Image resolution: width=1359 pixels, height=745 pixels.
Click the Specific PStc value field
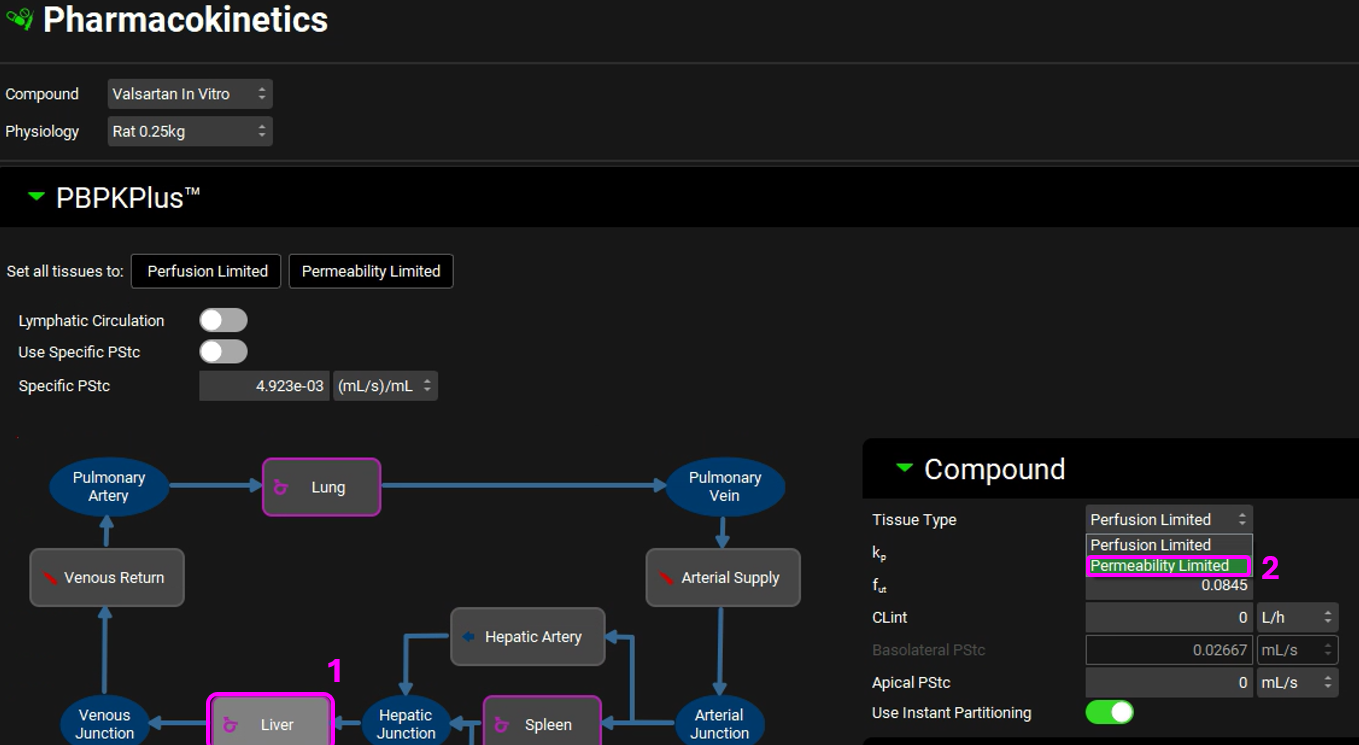click(264, 386)
